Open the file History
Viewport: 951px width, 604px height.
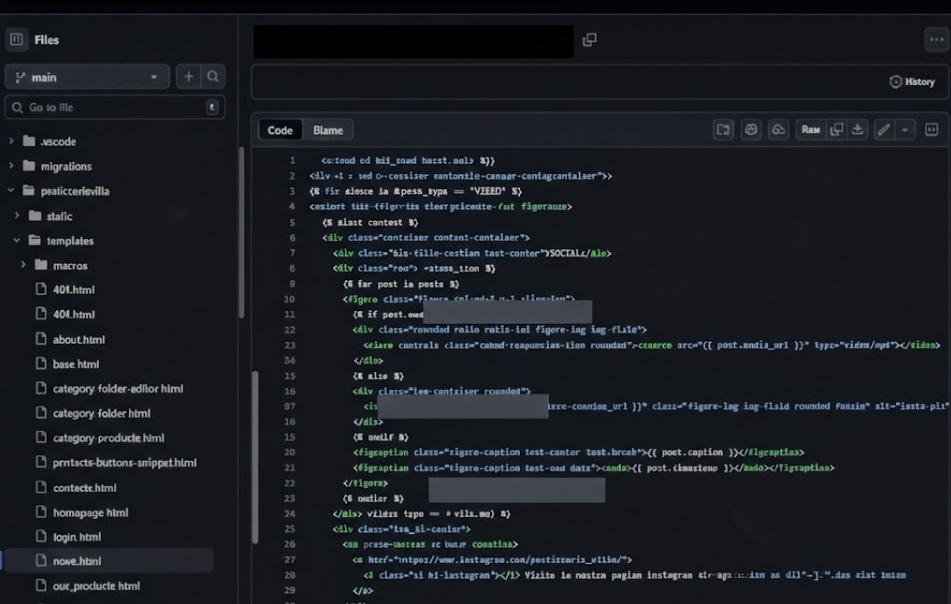point(912,82)
